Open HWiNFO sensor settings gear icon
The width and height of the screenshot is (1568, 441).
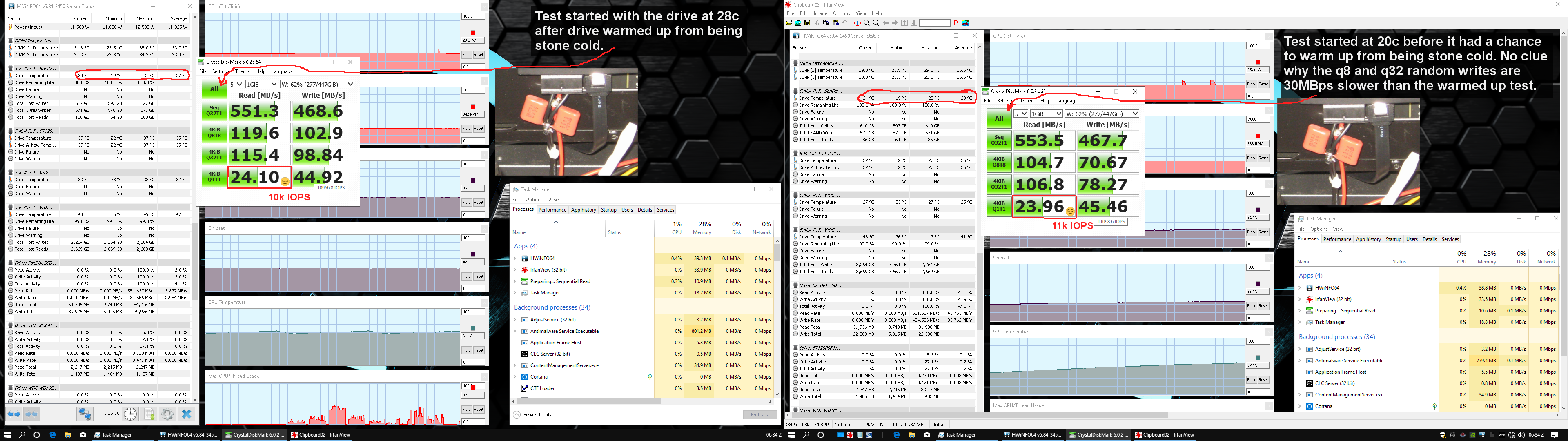coord(167,414)
